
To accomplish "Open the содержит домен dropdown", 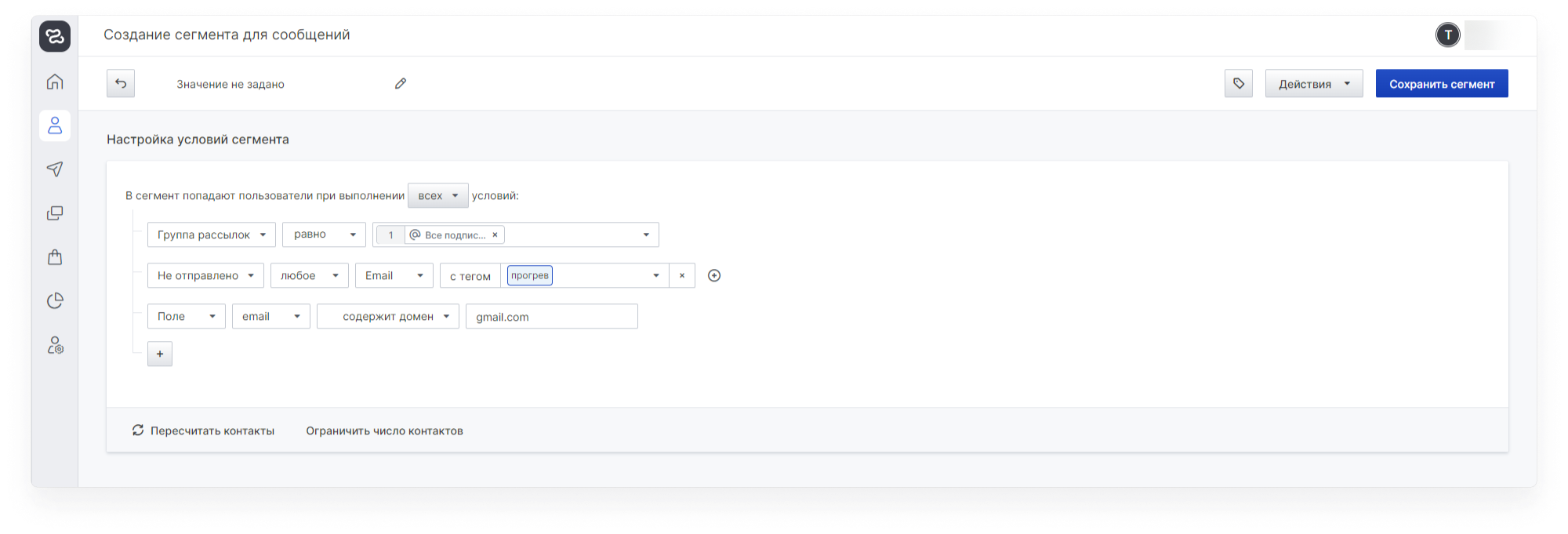I will tap(388, 316).
